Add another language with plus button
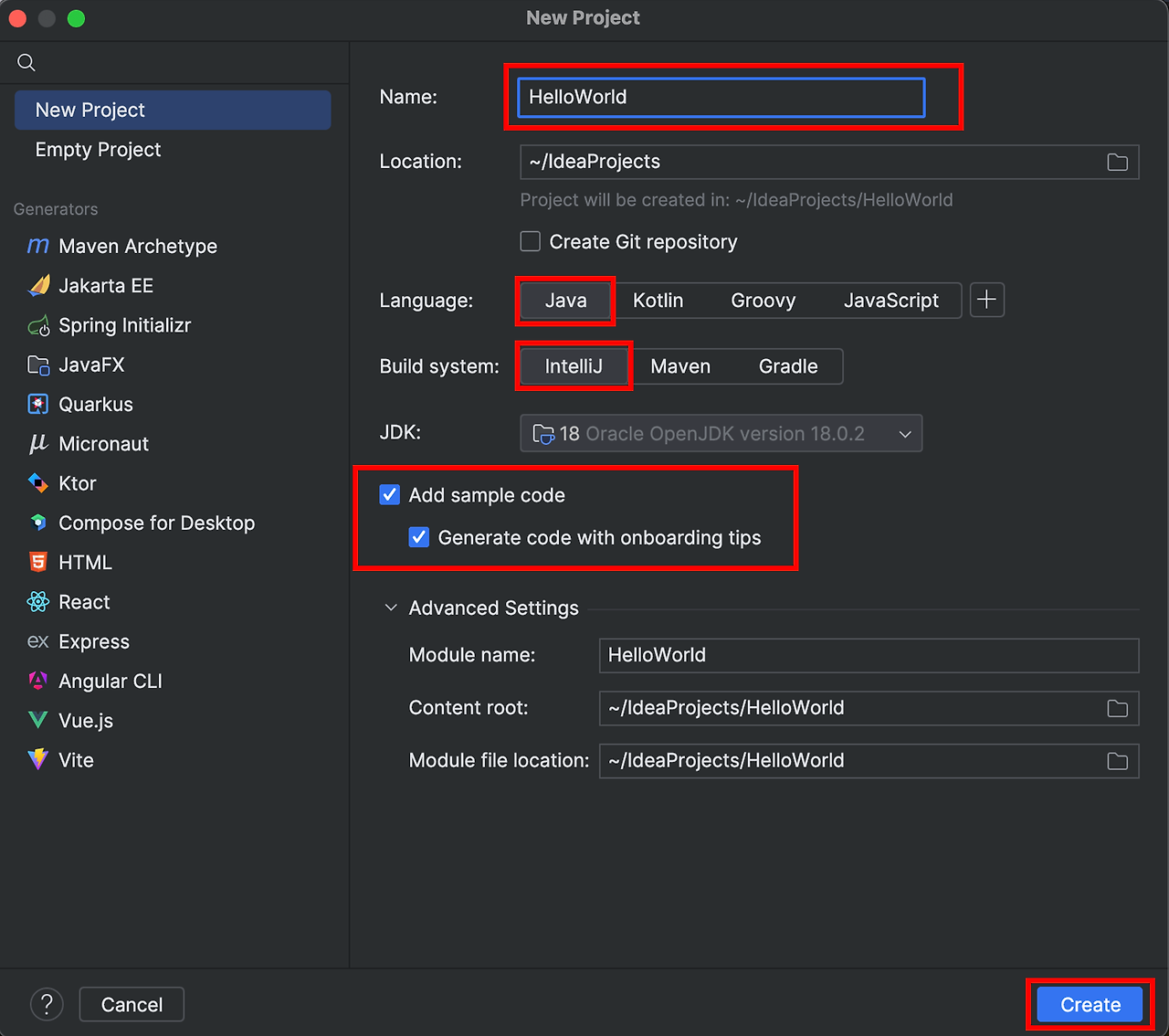This screenshot has height=1036, width=1169. (987, 300)
